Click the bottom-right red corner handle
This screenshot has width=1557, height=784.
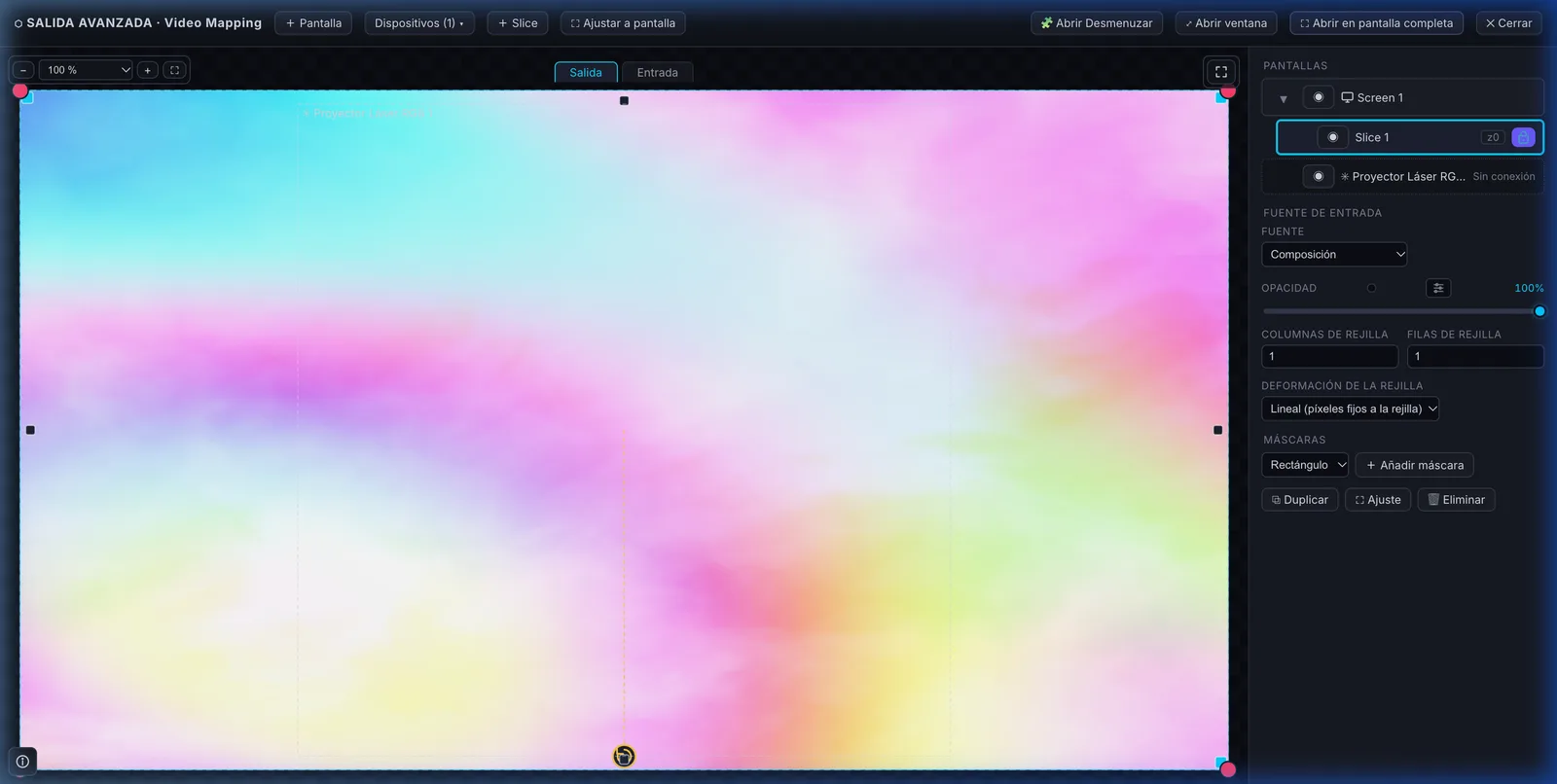[x=1228, y=769]
